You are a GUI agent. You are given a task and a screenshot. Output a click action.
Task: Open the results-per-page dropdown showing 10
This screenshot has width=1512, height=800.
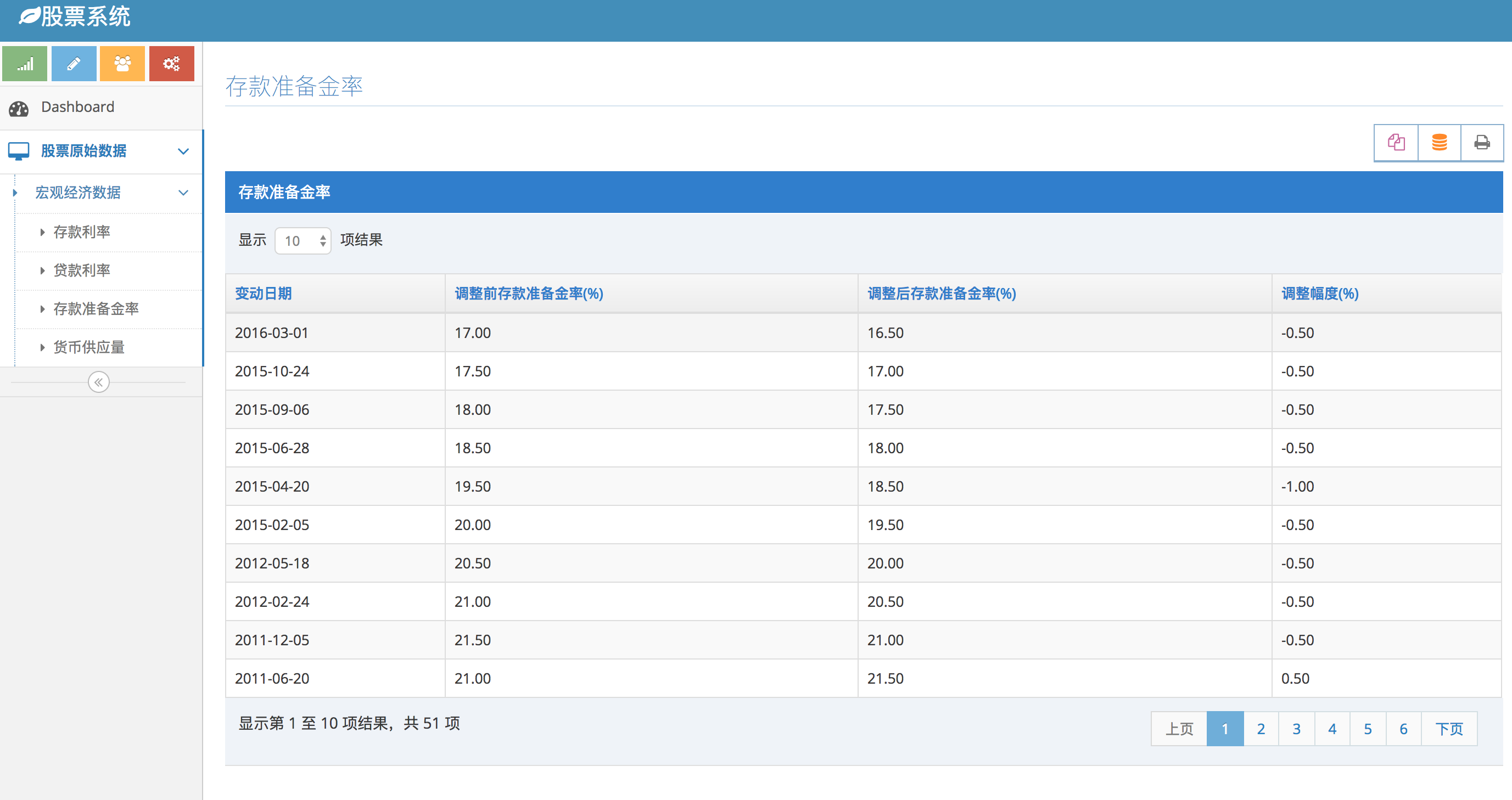coord(303,240)
